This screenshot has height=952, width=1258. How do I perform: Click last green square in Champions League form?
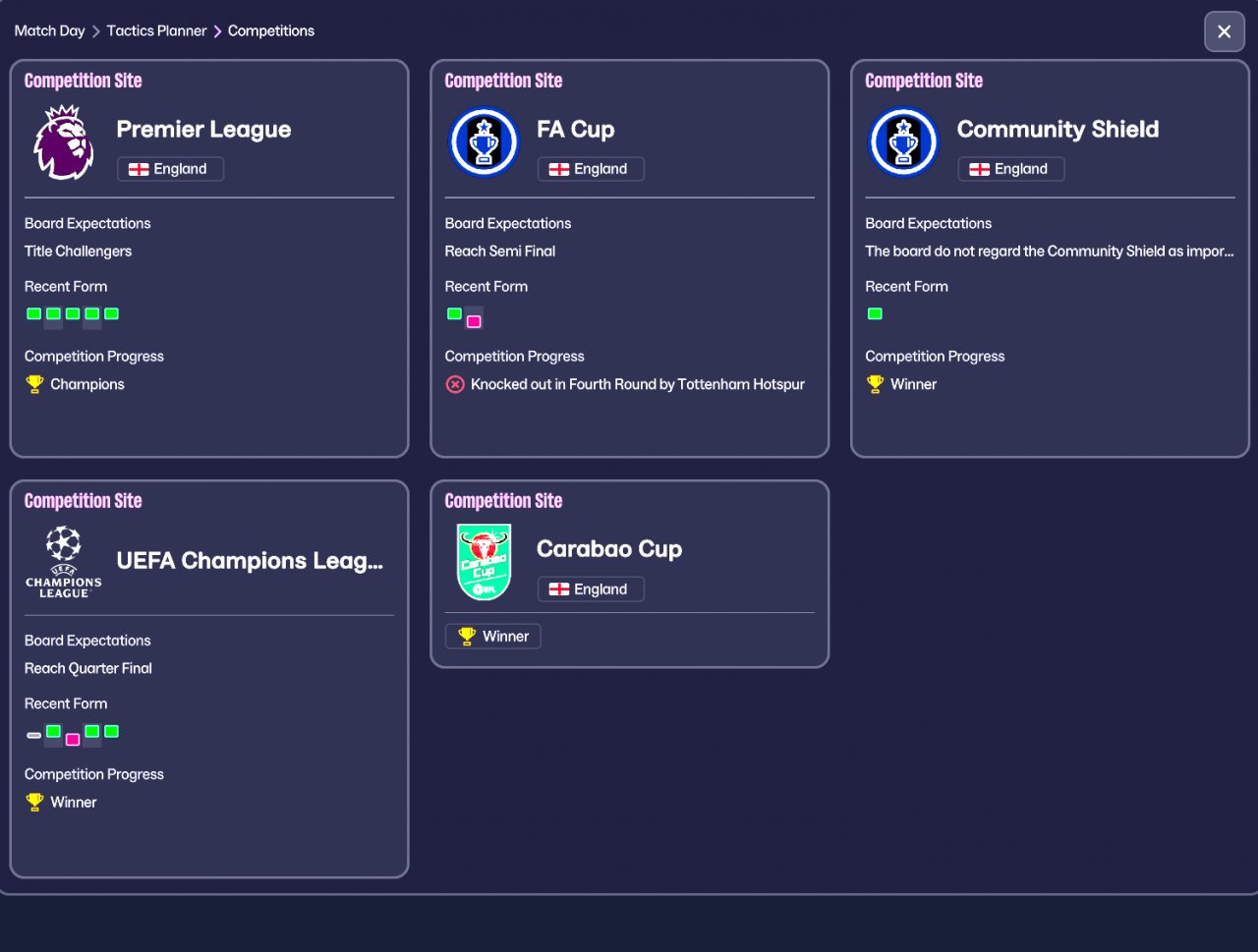[112, 731]
